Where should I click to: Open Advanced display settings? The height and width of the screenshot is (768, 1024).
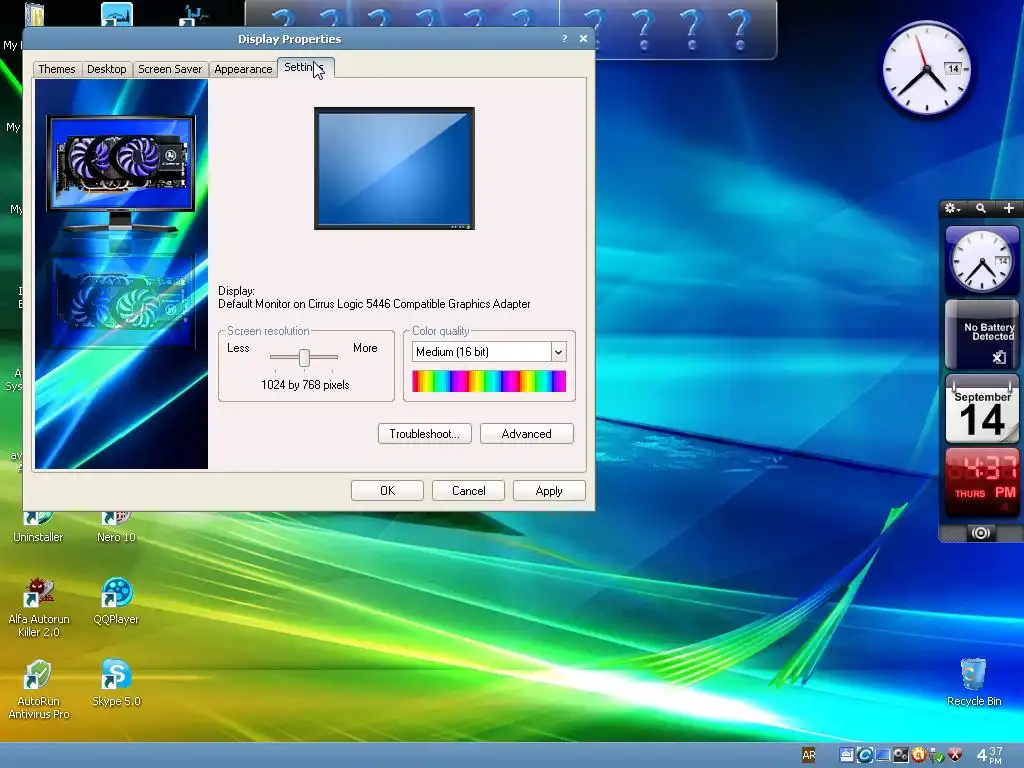[x=526, y=434]
